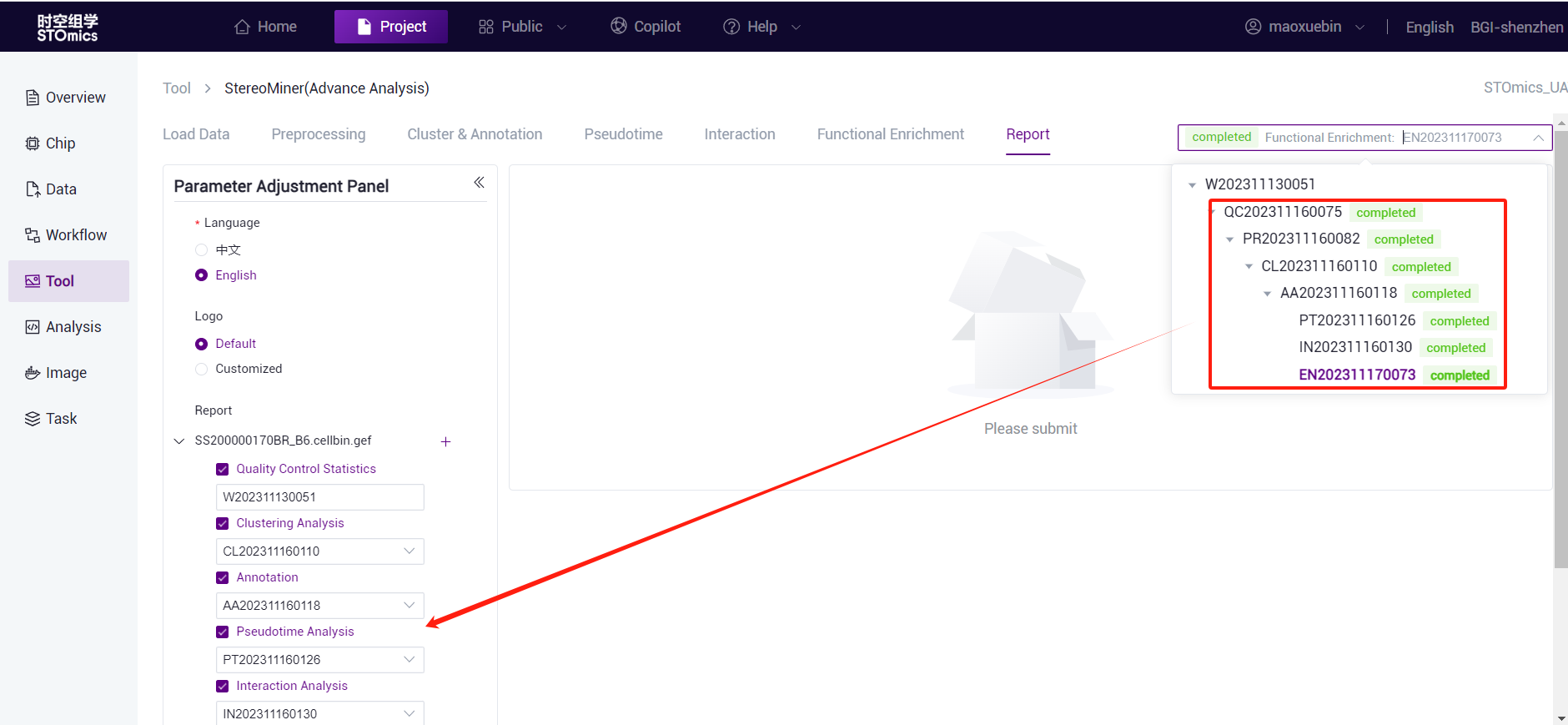Switch to the Pseudotime tab
Image resolution: width=1568 pixels, height=725 pixels.
click(x=623, y=134)
